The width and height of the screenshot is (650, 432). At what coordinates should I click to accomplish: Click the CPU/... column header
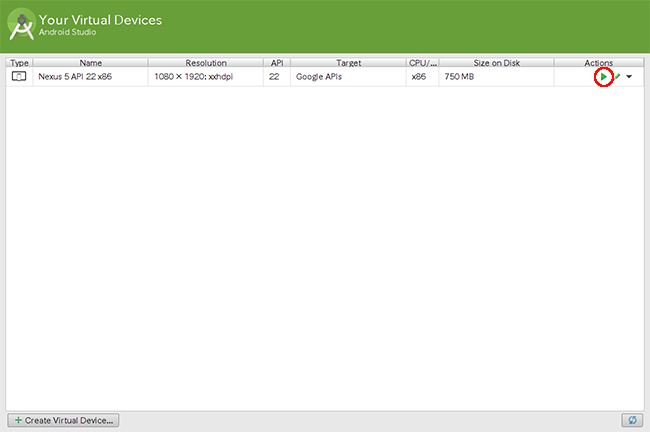point(422,63)
